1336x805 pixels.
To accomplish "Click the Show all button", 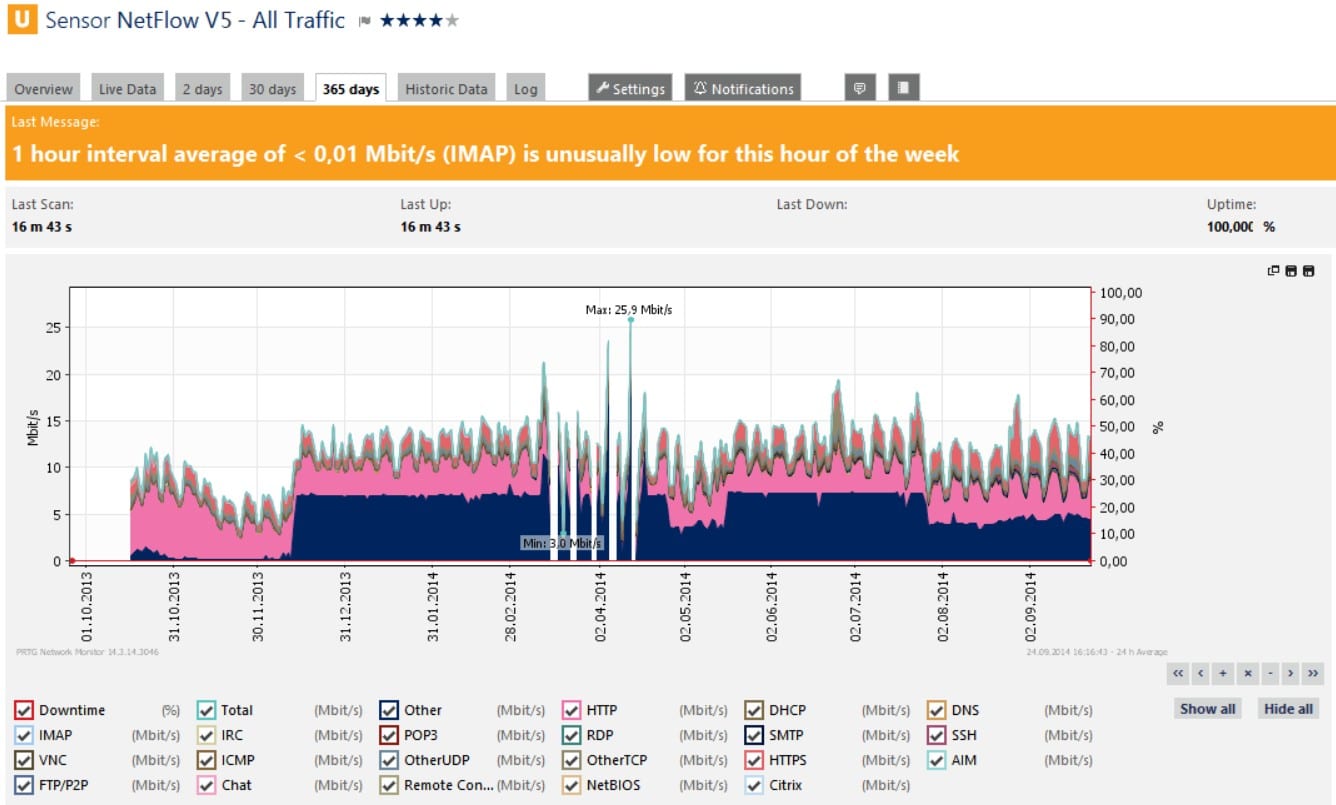I will coord(1208,709).
